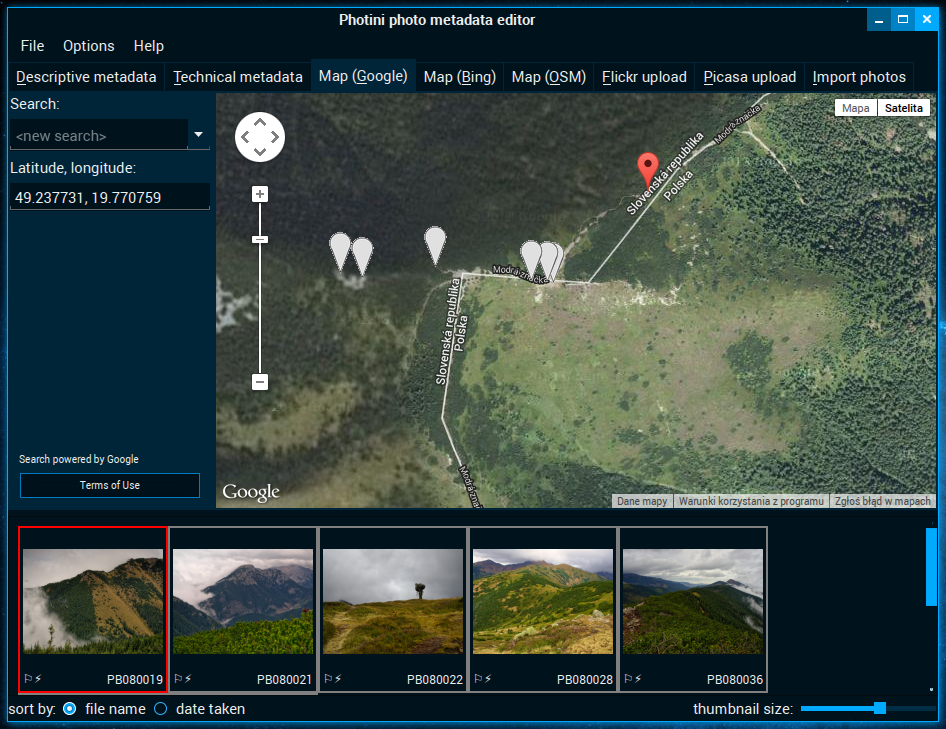Click the red location marker on the map

pos(647,170)
